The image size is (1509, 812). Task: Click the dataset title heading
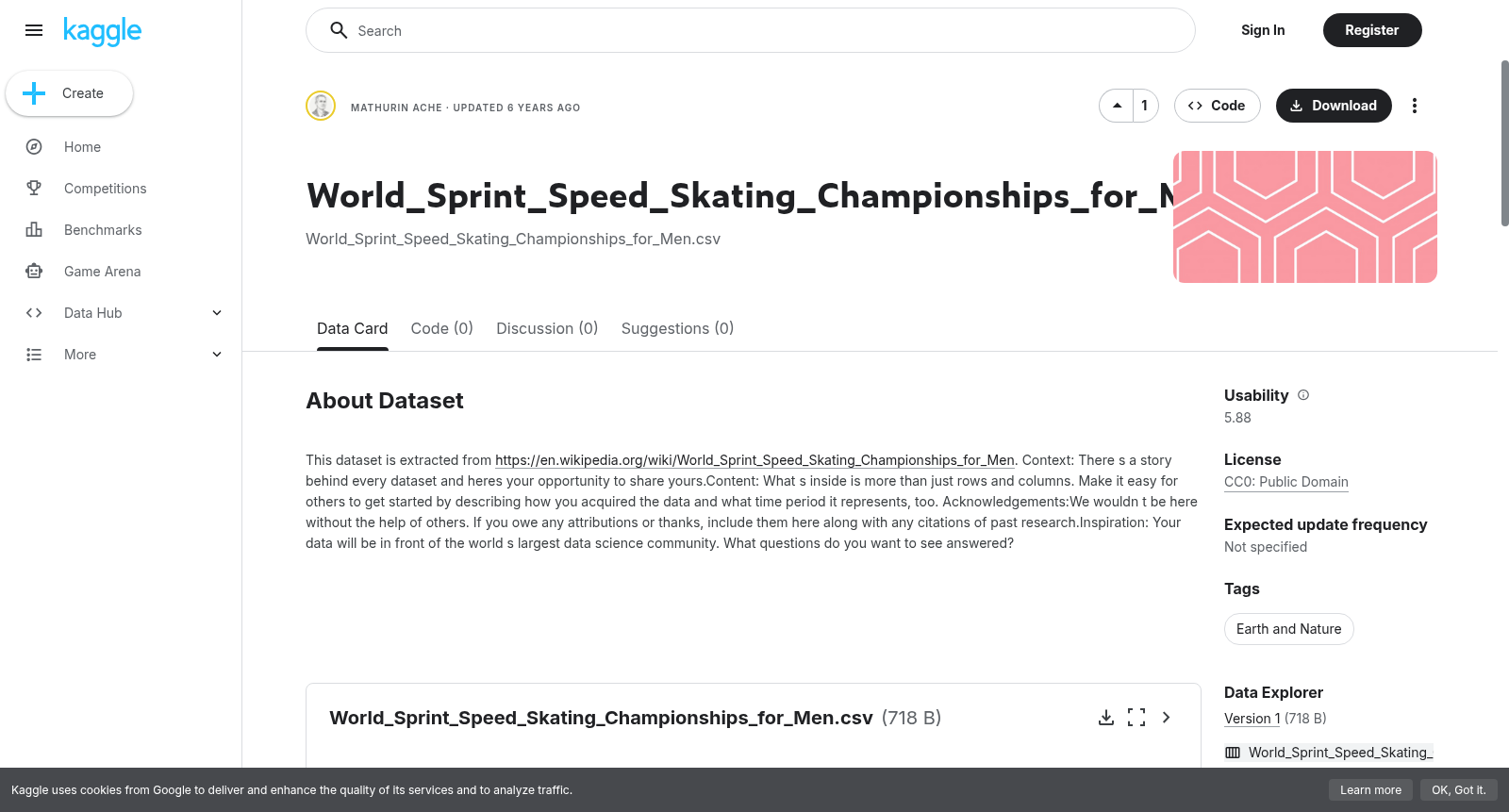pyautogui.click(x=740, y=196)
